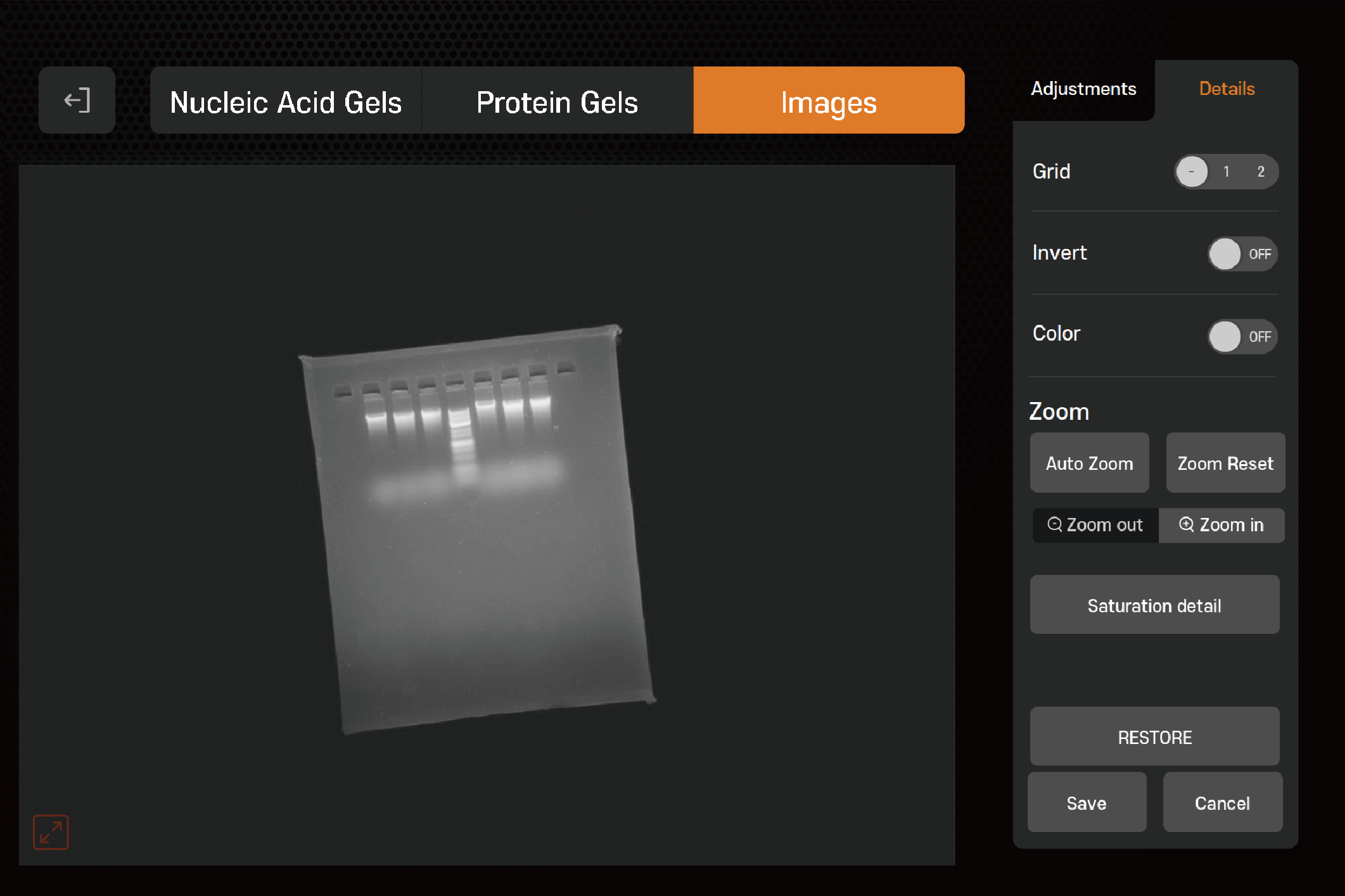Viewport: 1345px width, 896px height.
Task: Click the RESTORE button
Action: (x=1154, y=736)
